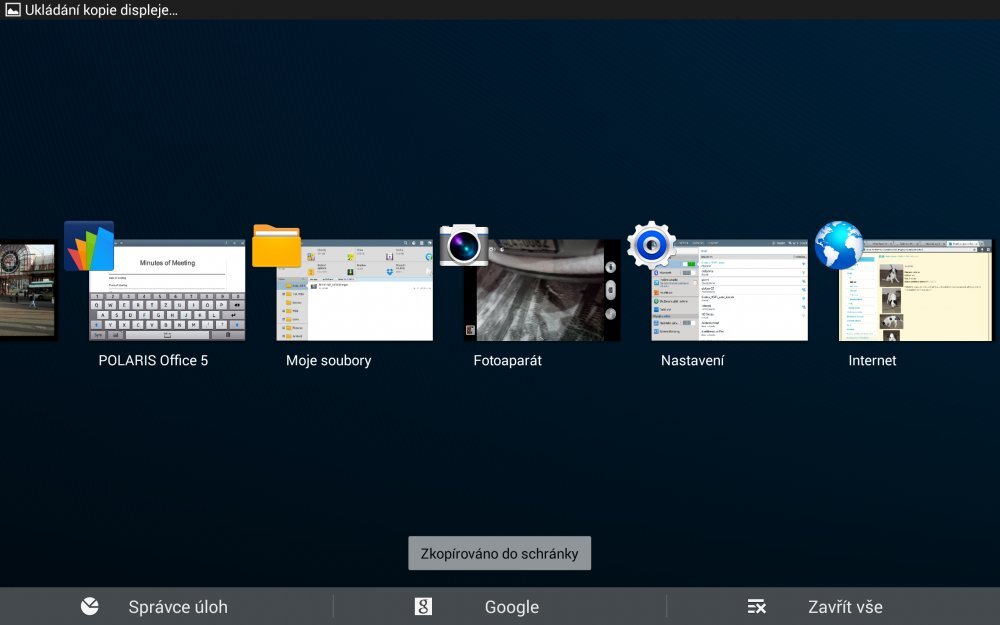Tap the Ukládání kopie displeje notification text
This screenshot has width=1000, height=625.
[x=101, y=10]
